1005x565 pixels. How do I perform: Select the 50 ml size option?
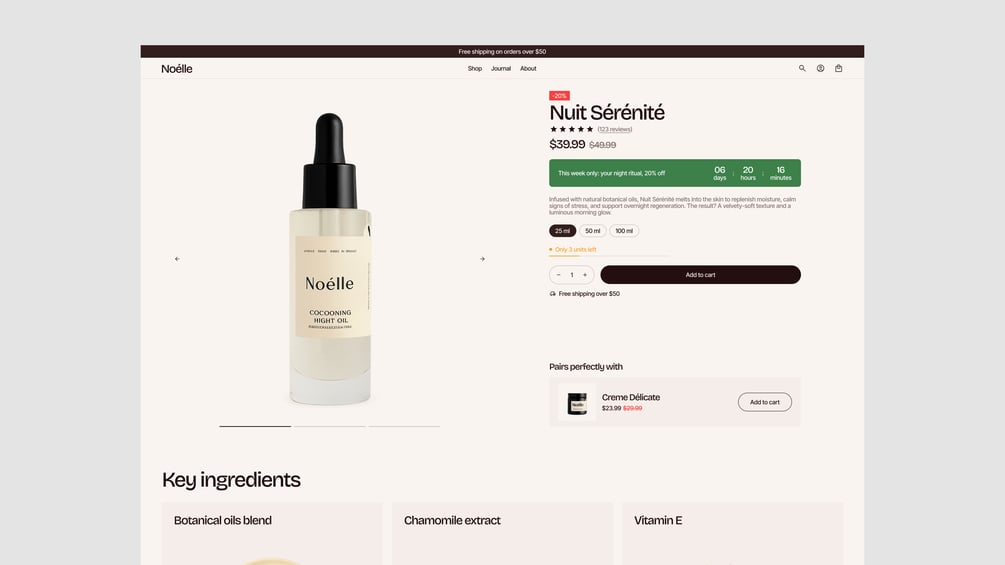point(593,231)
